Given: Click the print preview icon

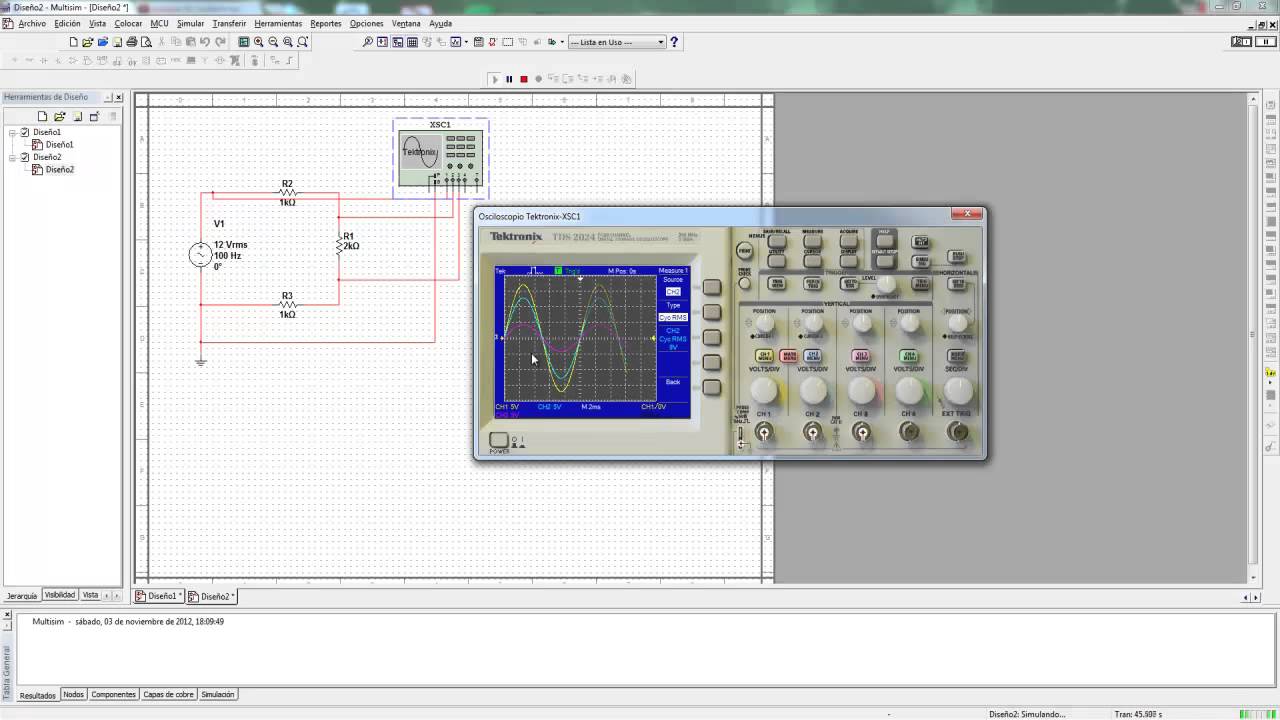Looking at the screenshot, I should pyautogui.click(x=146, y=42).
